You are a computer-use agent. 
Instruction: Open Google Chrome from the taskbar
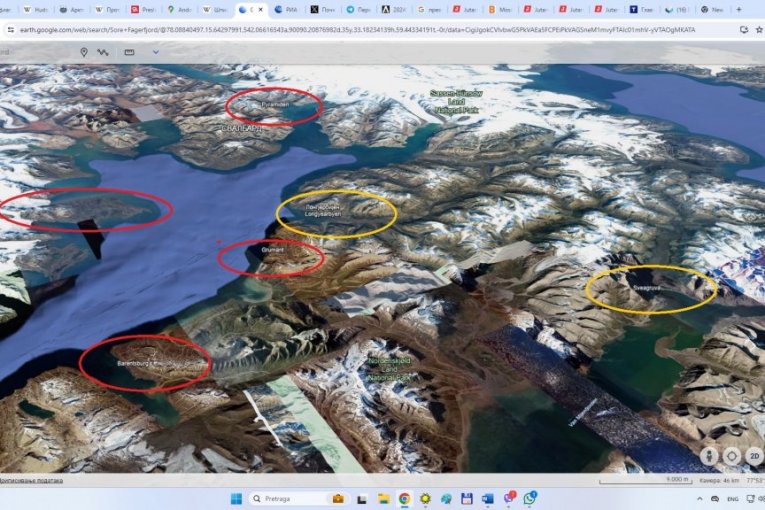pos(404,498)
